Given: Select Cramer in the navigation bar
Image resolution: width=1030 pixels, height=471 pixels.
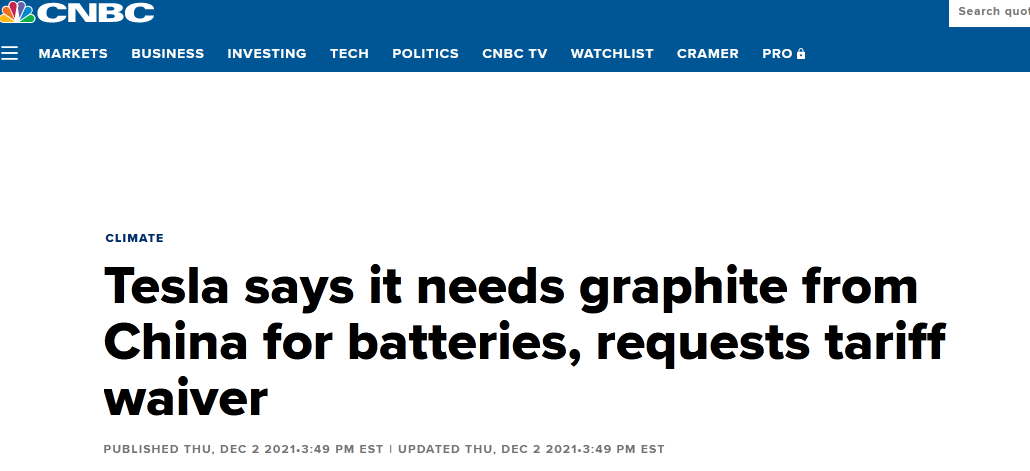Looking at the screenshot, I should [708, 54].
